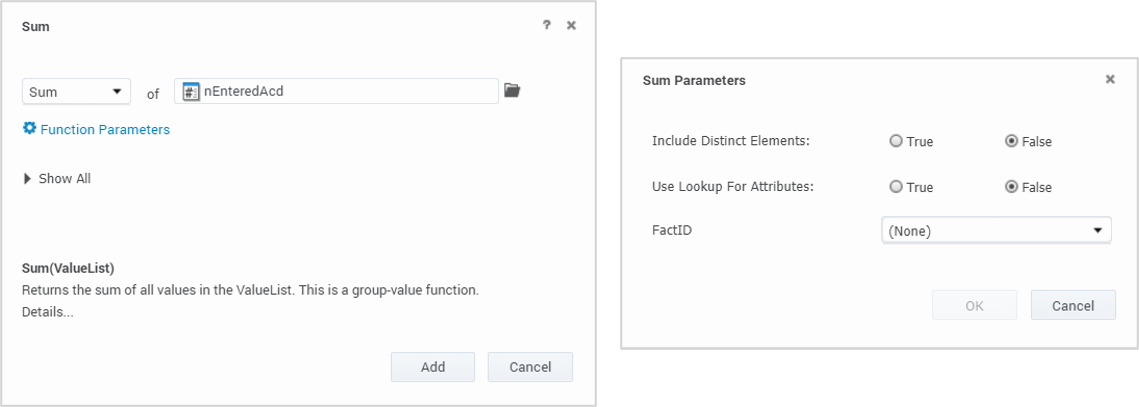Viewport: 1139px width, 407px height.
Task: Open the FactID dropdown
Action: [996, 231]
